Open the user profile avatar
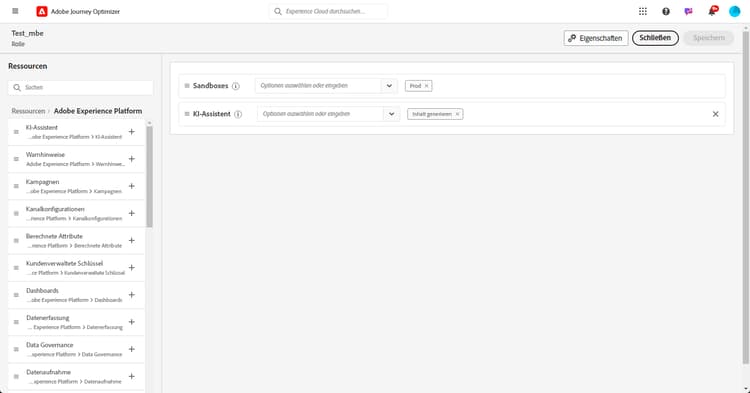The height and width of the screenshot is (393, 750). pos(735,11)
